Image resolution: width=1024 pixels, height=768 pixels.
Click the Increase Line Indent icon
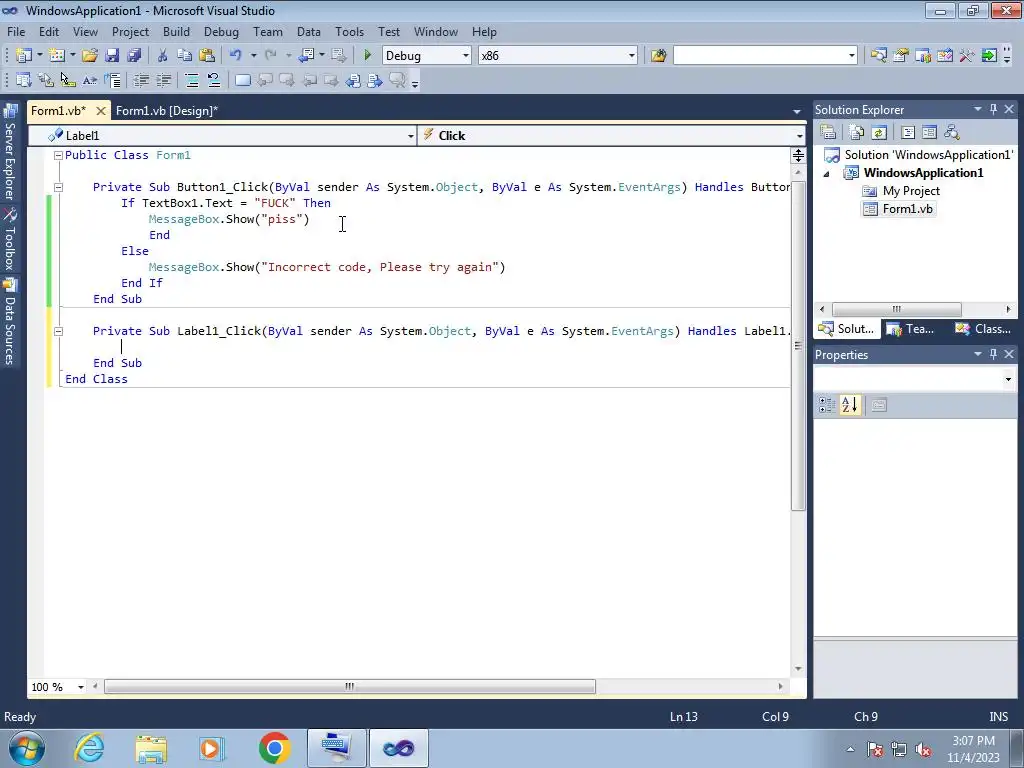coord(163,80)
